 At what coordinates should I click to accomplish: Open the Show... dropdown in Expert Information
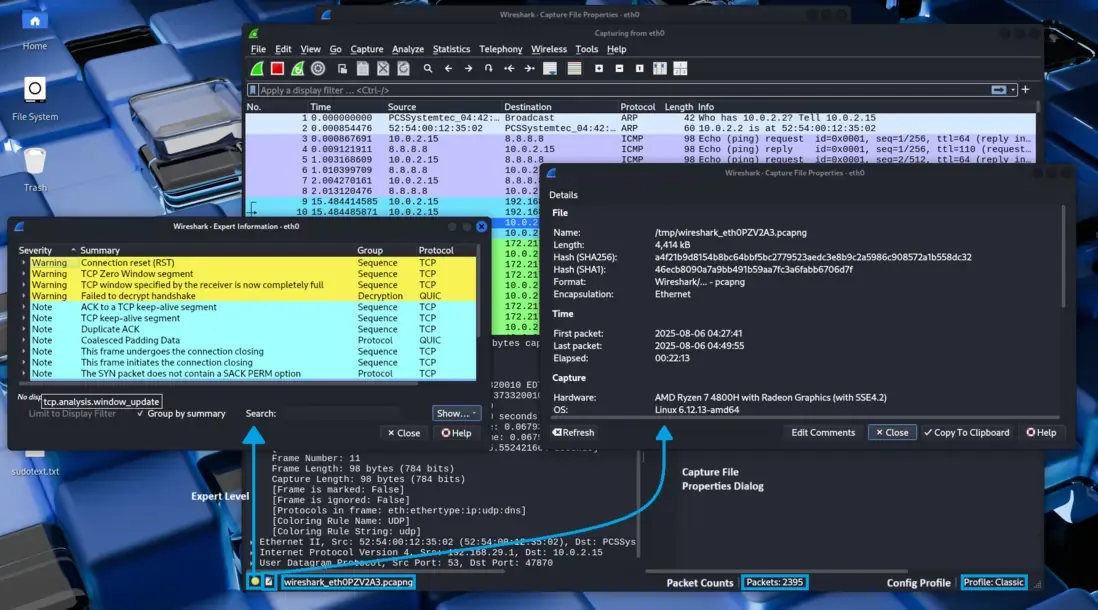[457, 413]
